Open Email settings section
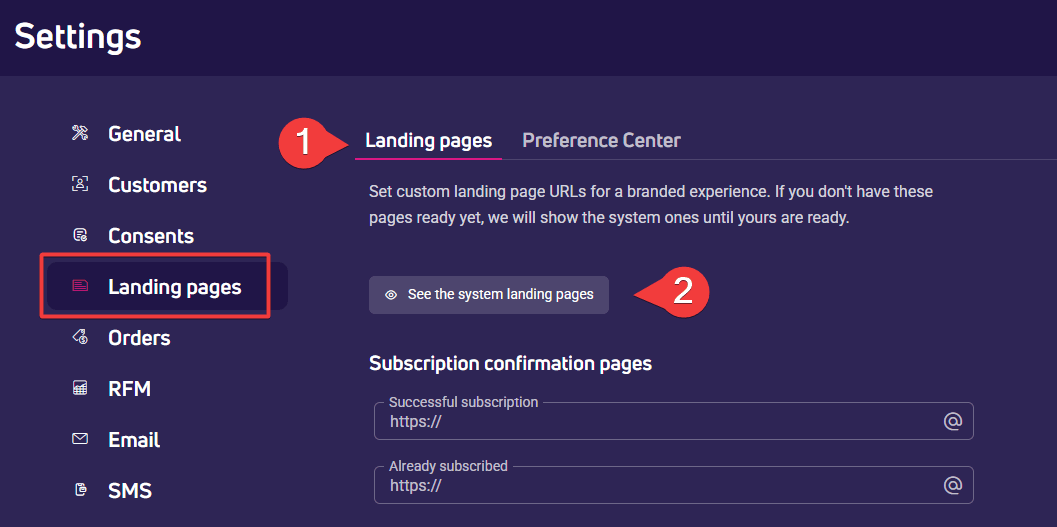 click(x=134, y=440)
